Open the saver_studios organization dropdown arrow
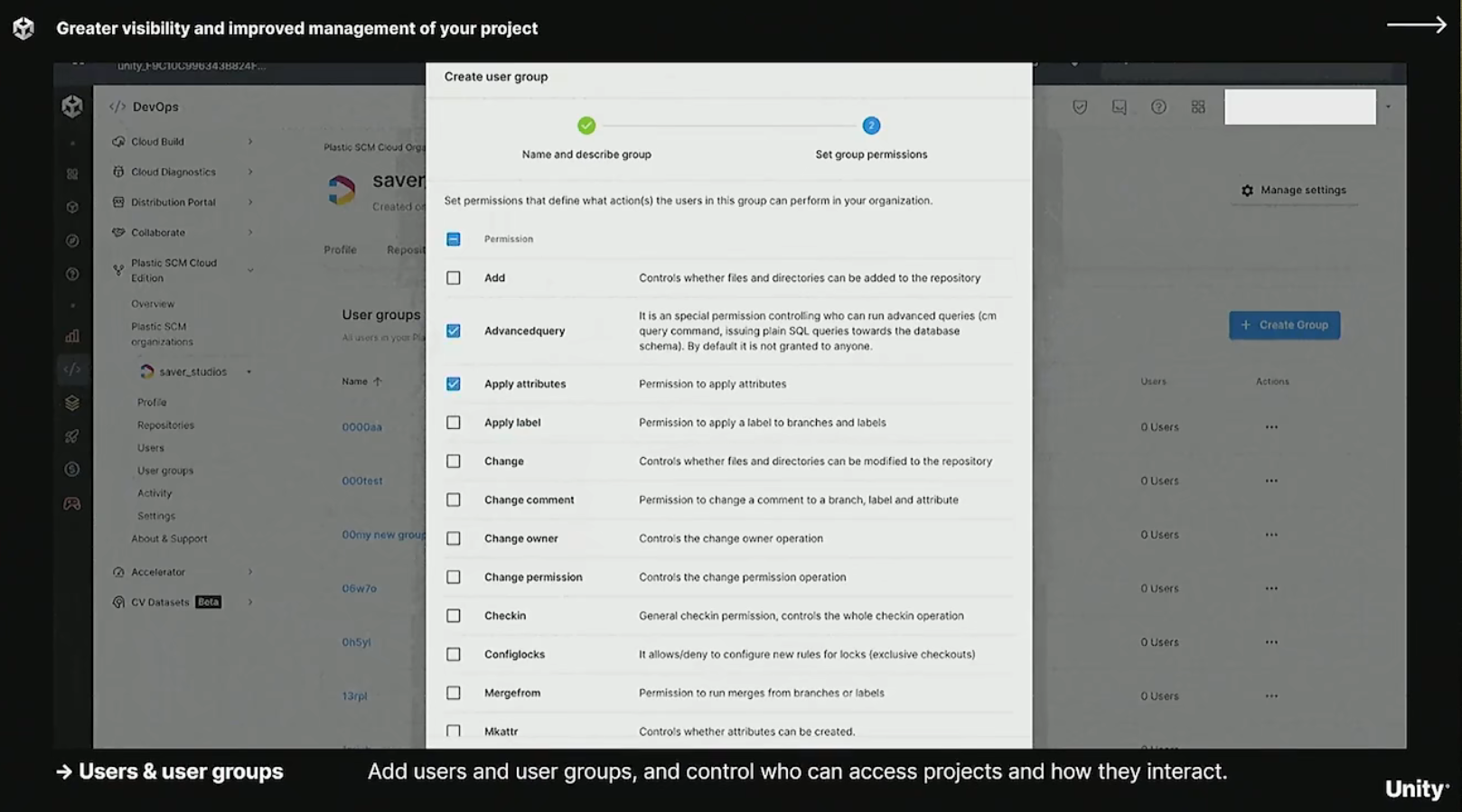 (249, 372)
